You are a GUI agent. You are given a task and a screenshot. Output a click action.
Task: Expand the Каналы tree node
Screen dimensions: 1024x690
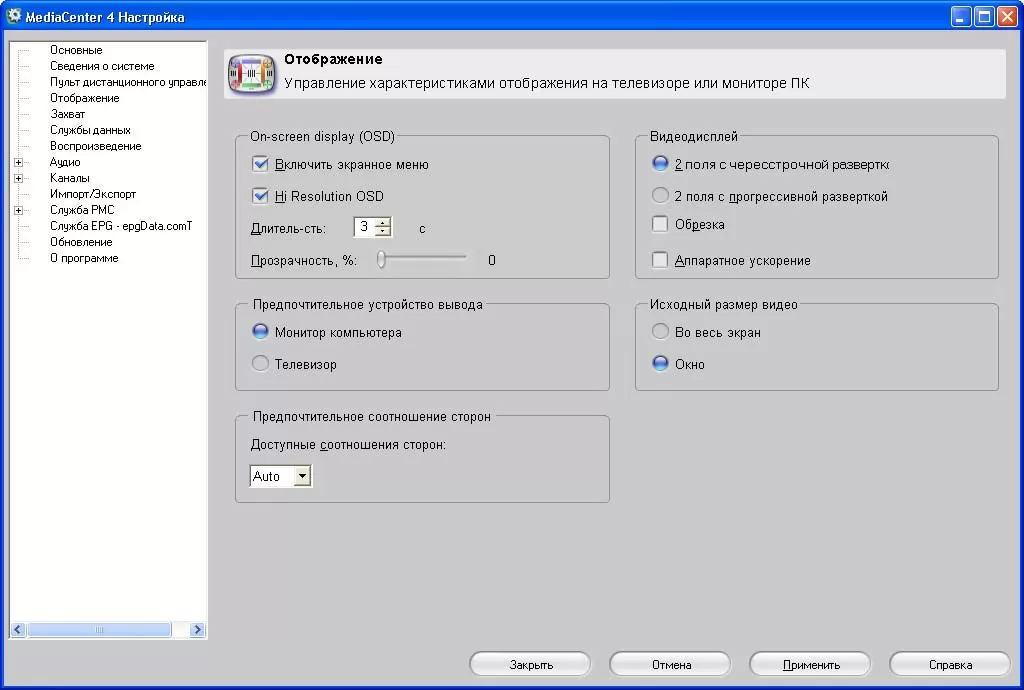[18, 179]
